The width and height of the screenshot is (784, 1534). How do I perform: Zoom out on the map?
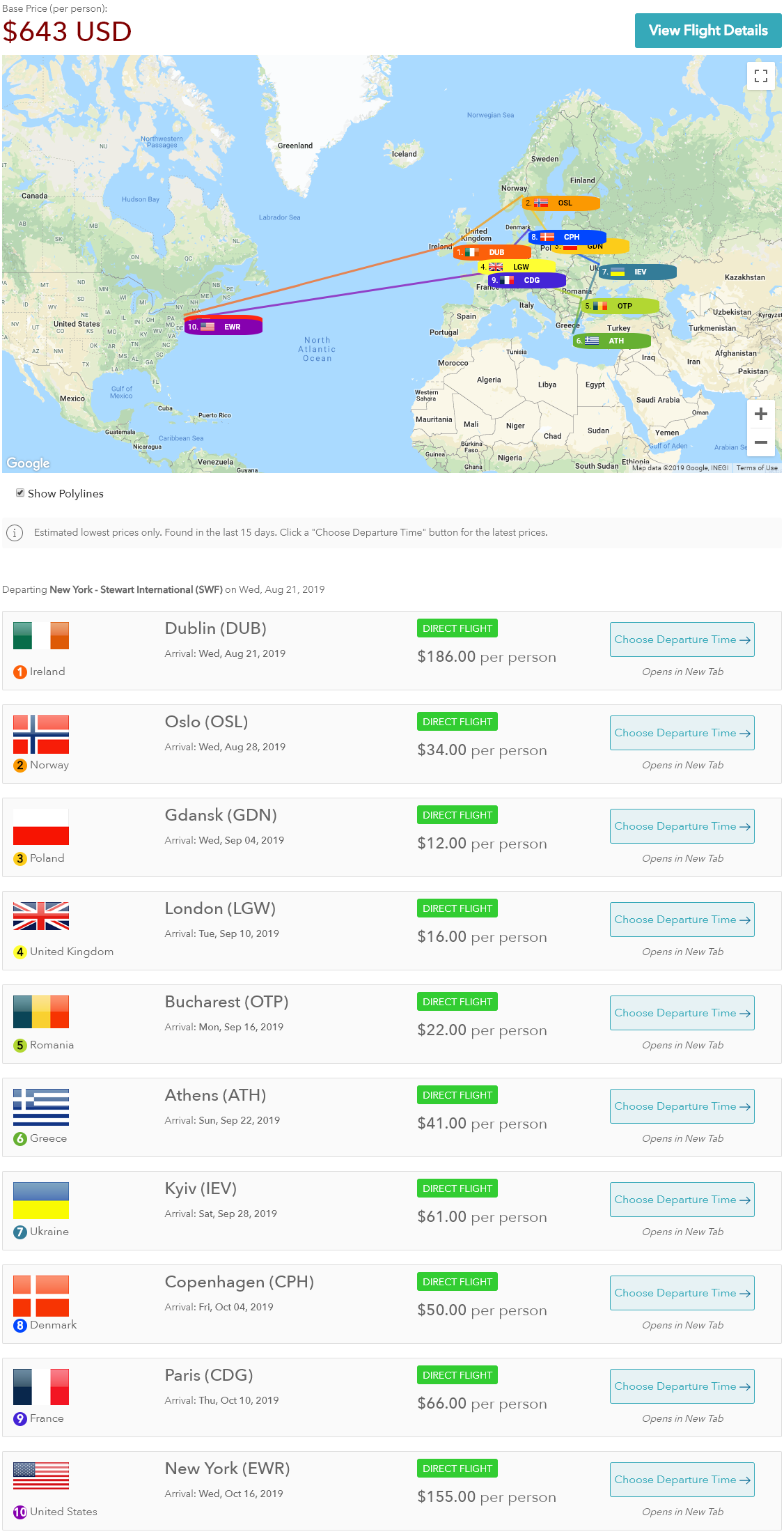tap(761, 442)
